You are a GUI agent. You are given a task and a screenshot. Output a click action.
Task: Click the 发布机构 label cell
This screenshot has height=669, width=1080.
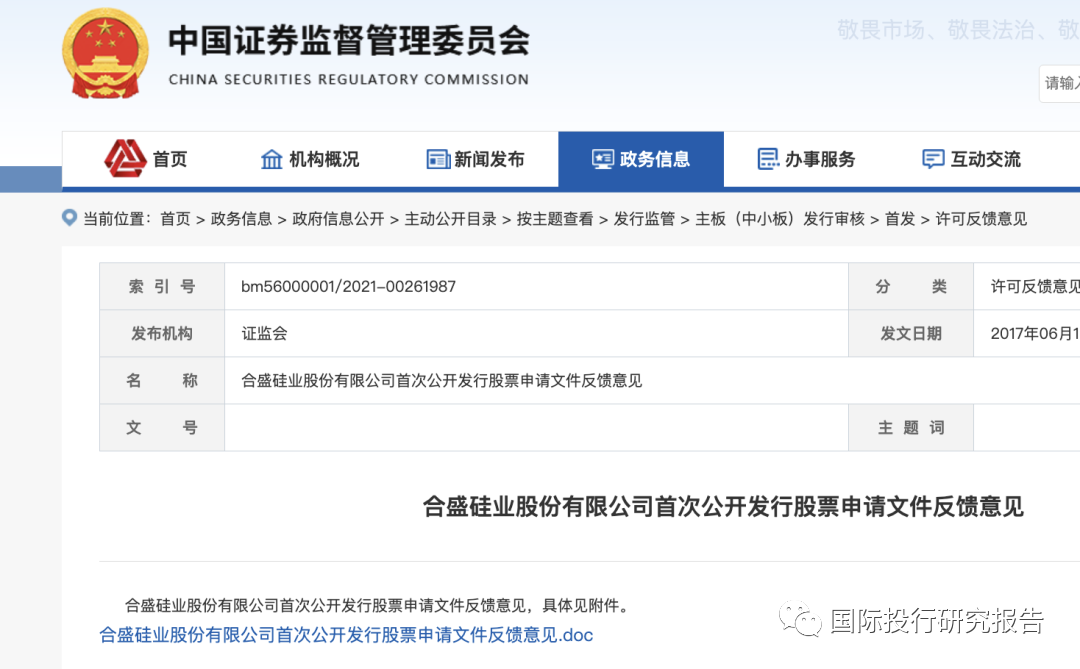pyautogui.click(x=162, y=333)
